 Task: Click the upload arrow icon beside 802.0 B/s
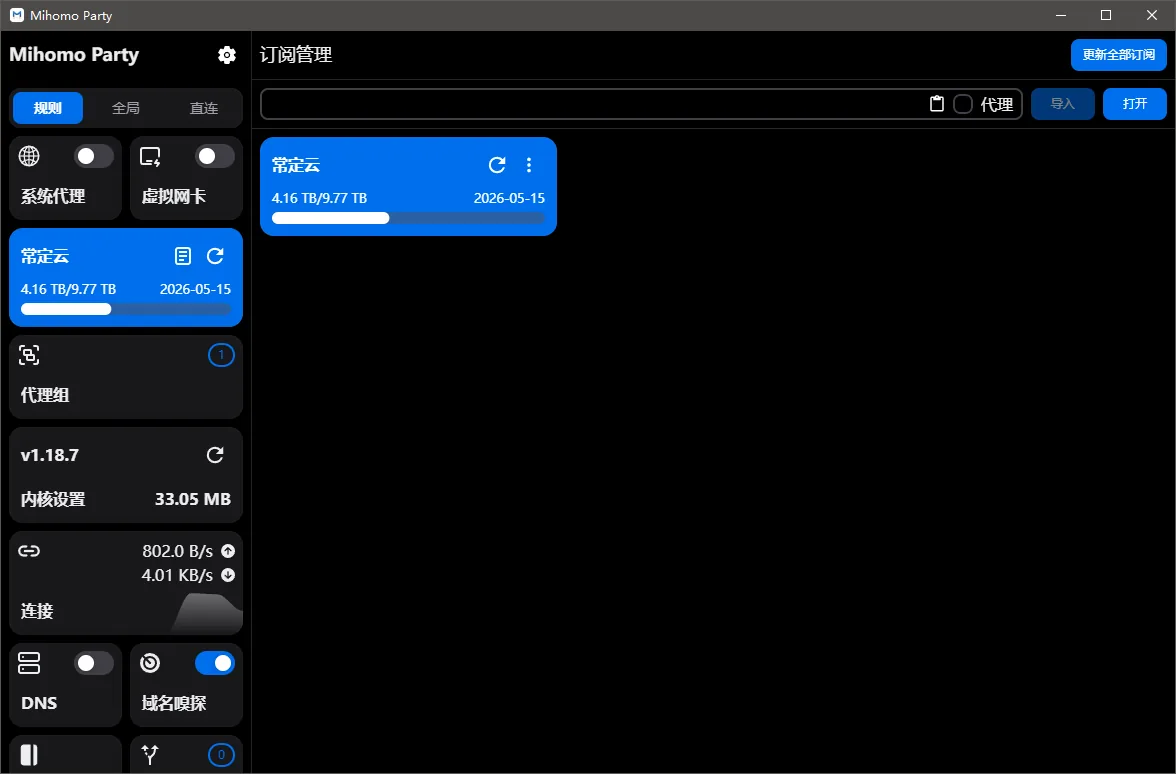[x=228, y=551]
